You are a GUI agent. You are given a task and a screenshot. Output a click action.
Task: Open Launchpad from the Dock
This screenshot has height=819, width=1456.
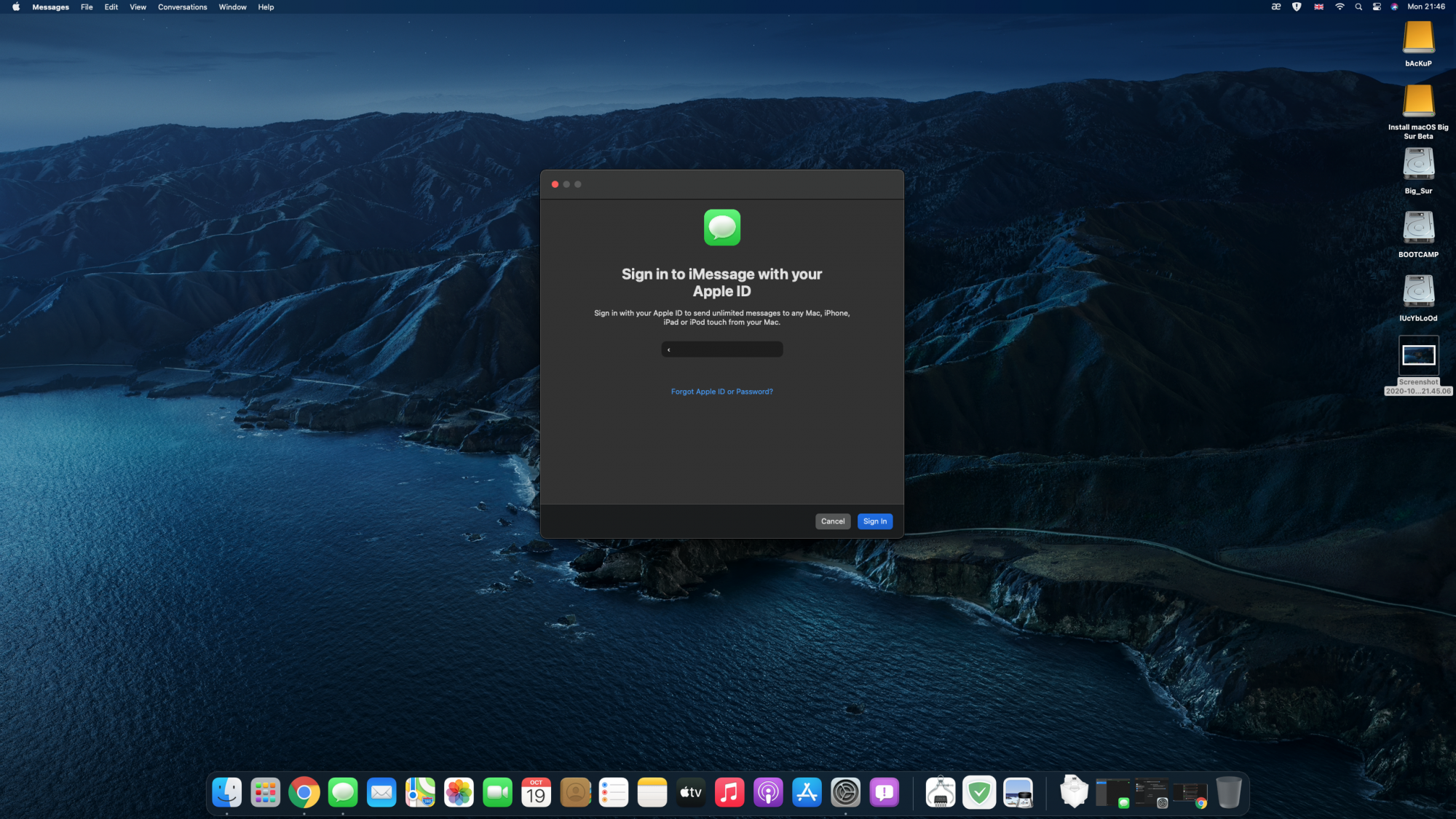click(265, 792)
